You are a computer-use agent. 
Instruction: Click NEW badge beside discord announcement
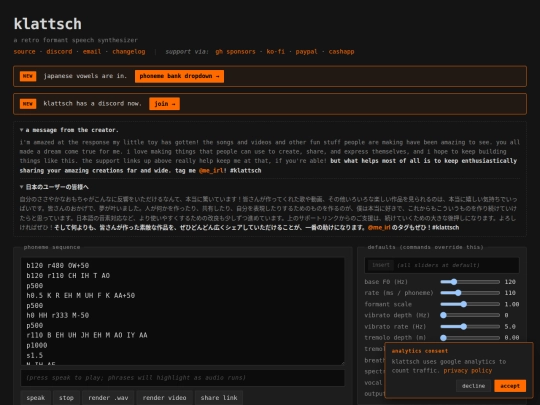(x=28, y=104)
